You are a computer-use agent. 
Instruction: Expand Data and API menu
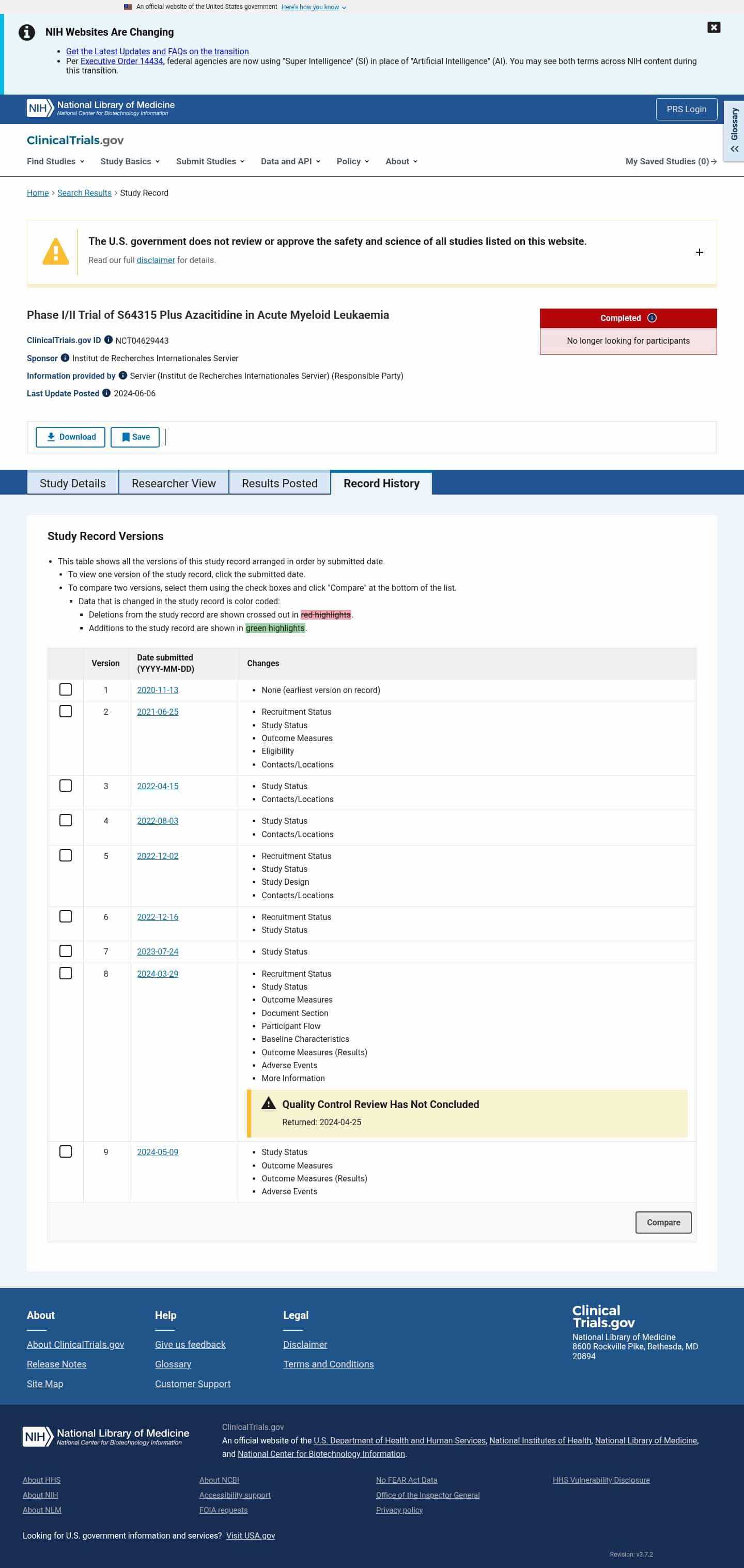291,161
